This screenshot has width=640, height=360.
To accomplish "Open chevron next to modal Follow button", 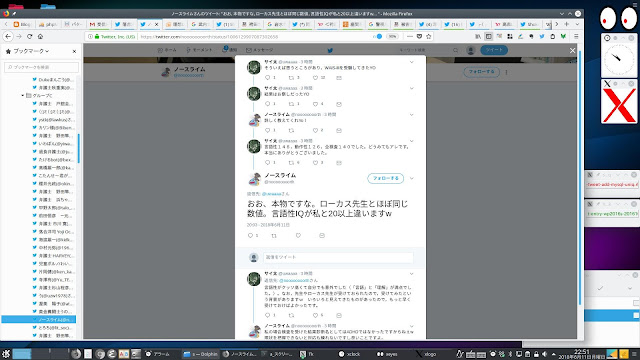I will click(411, 178).
